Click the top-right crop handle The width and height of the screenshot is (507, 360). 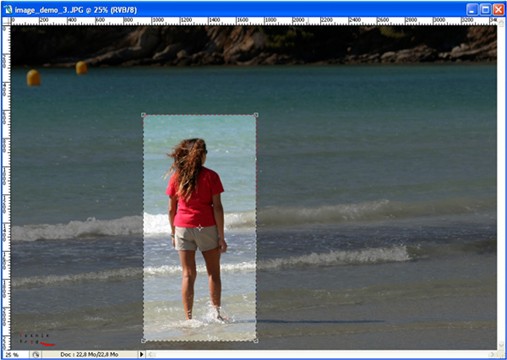point(256,115)
